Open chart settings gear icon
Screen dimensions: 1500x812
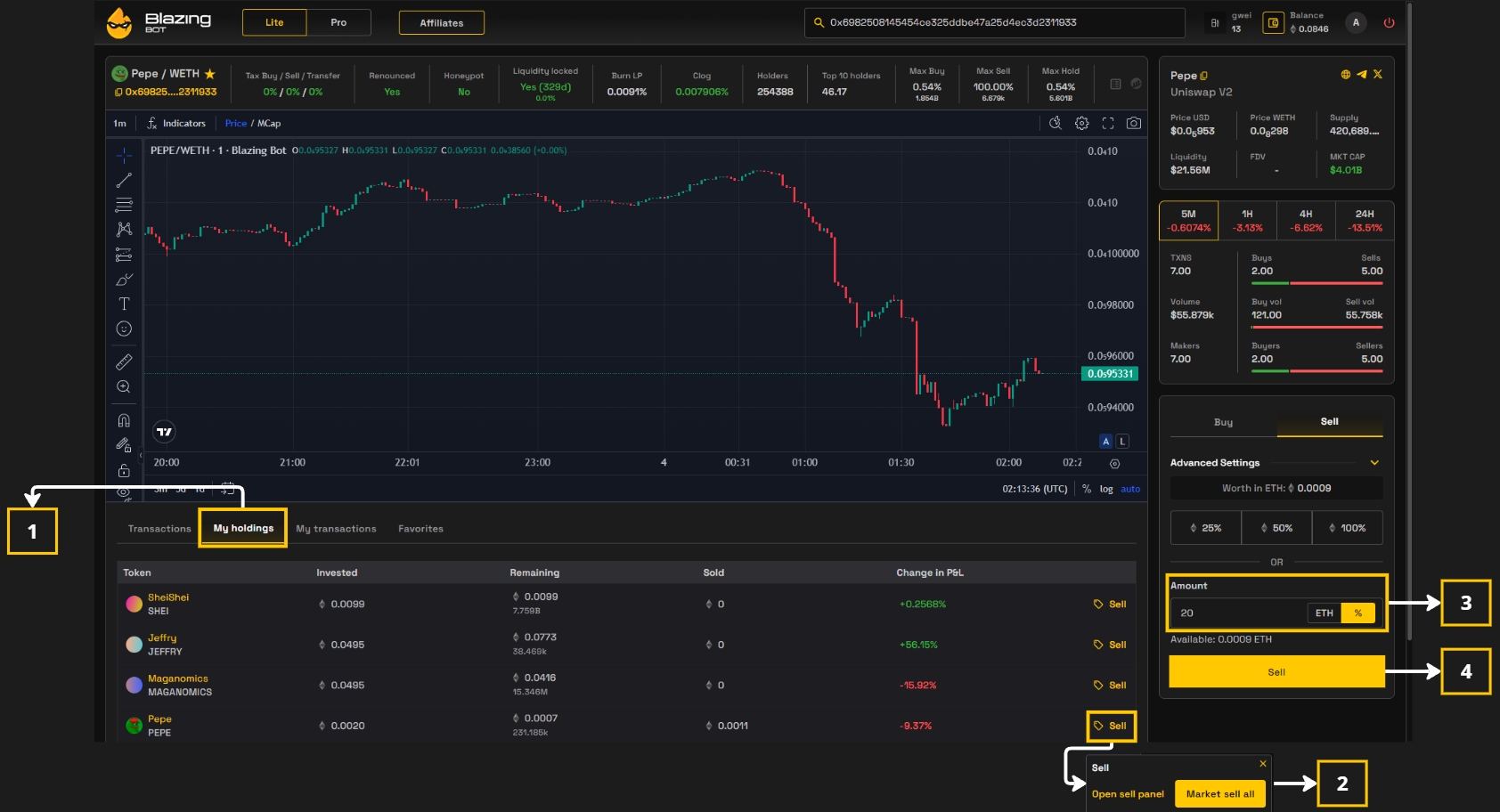click(1081, 124)
